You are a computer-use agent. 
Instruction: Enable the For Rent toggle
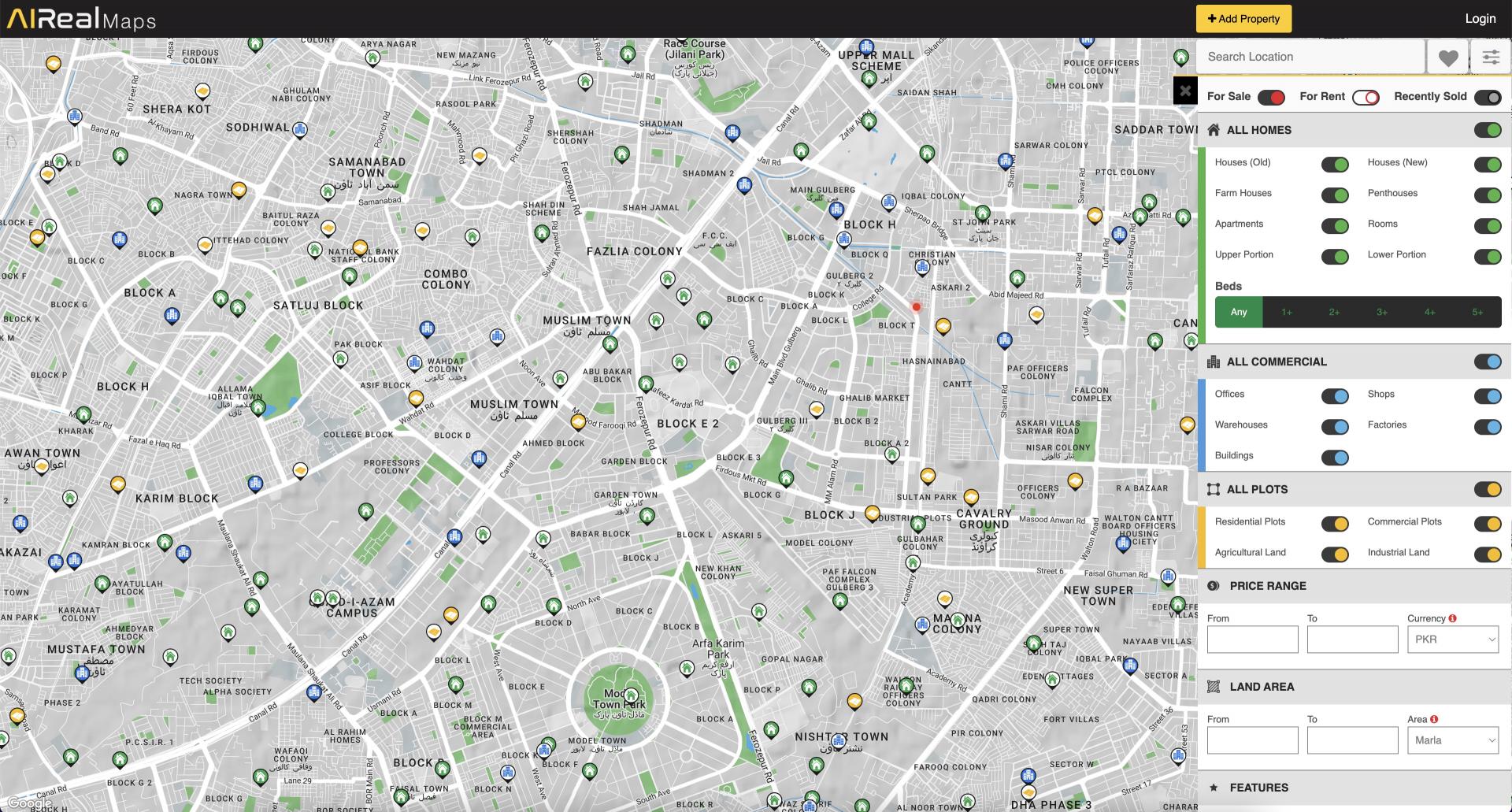[x=1366, y=97]
